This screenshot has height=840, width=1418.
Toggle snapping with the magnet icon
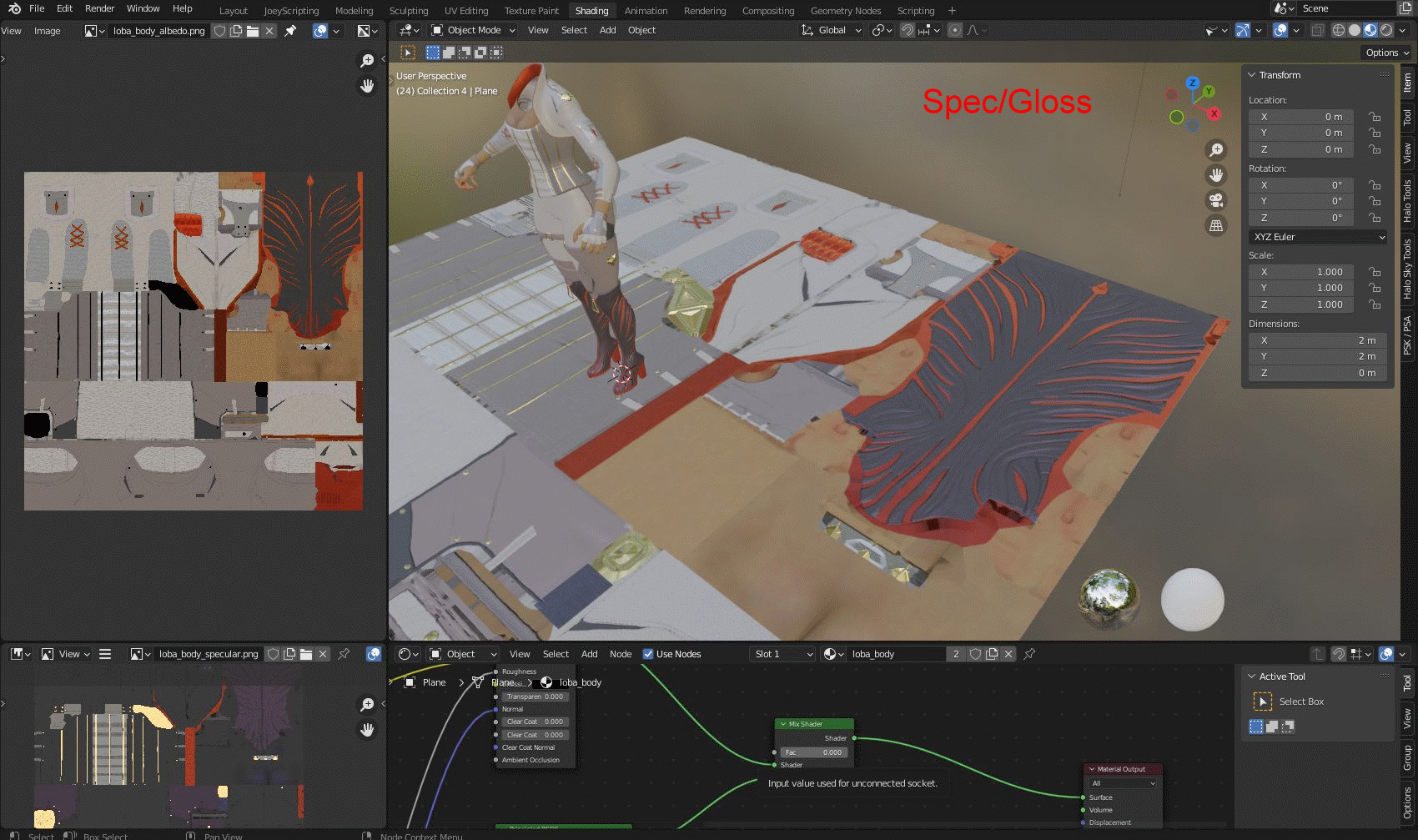(x=908, y=30)
